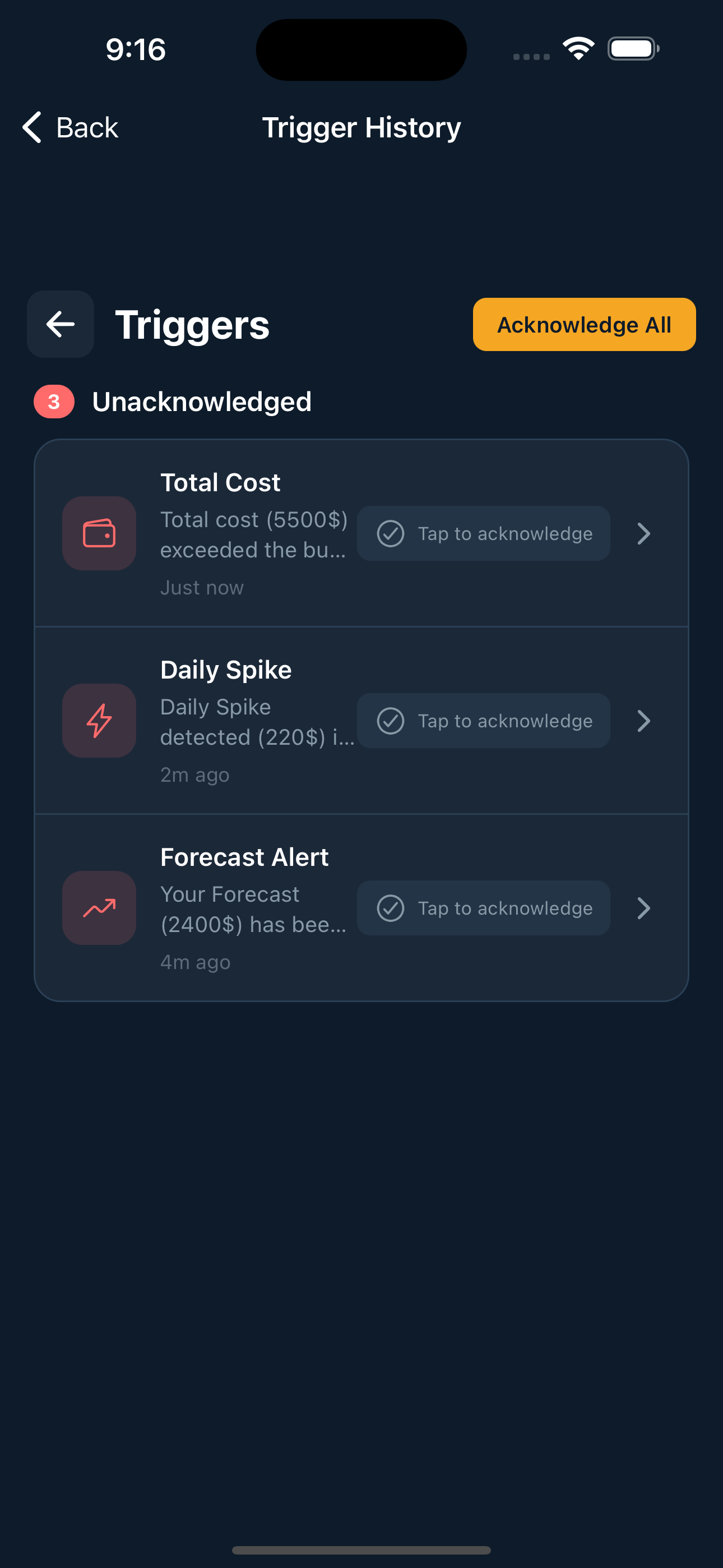Expand Daily Spike details using its chevron

click(643, 721)
